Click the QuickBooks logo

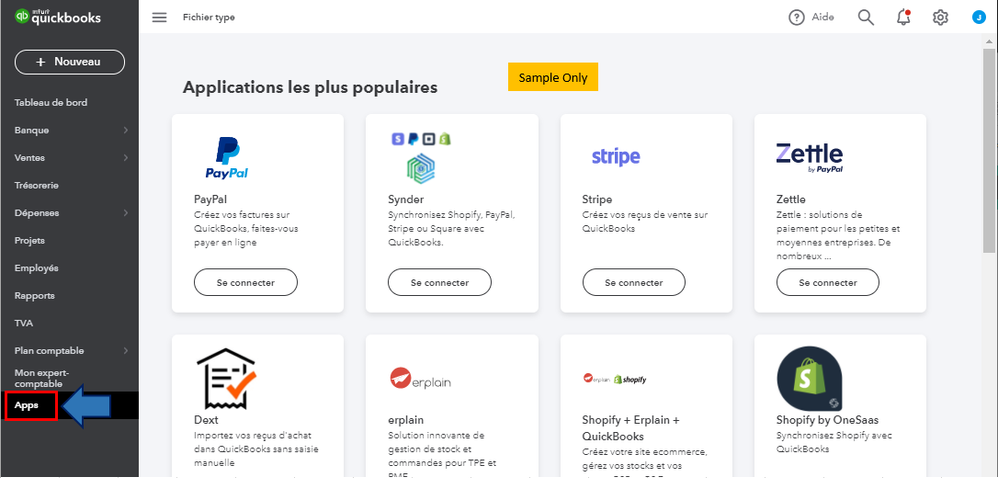click(58, 16)
